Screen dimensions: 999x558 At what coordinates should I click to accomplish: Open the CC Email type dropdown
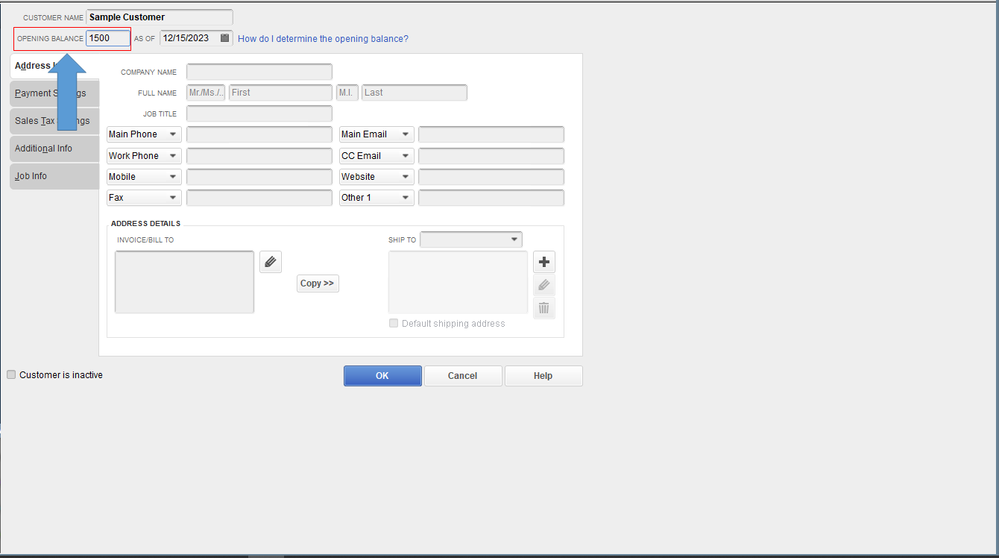click(x=377, y=156)
